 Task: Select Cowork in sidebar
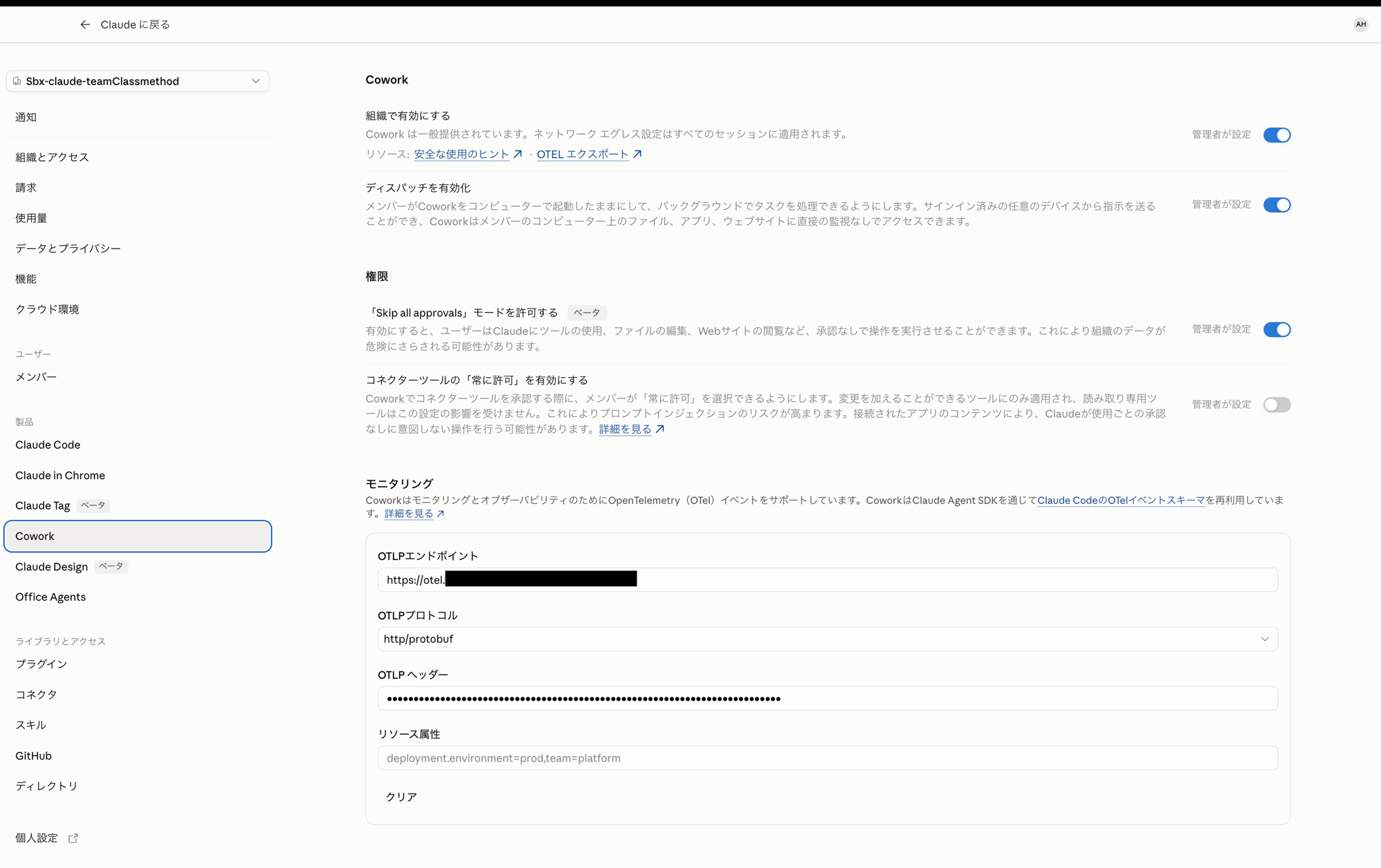coord(137,537)
